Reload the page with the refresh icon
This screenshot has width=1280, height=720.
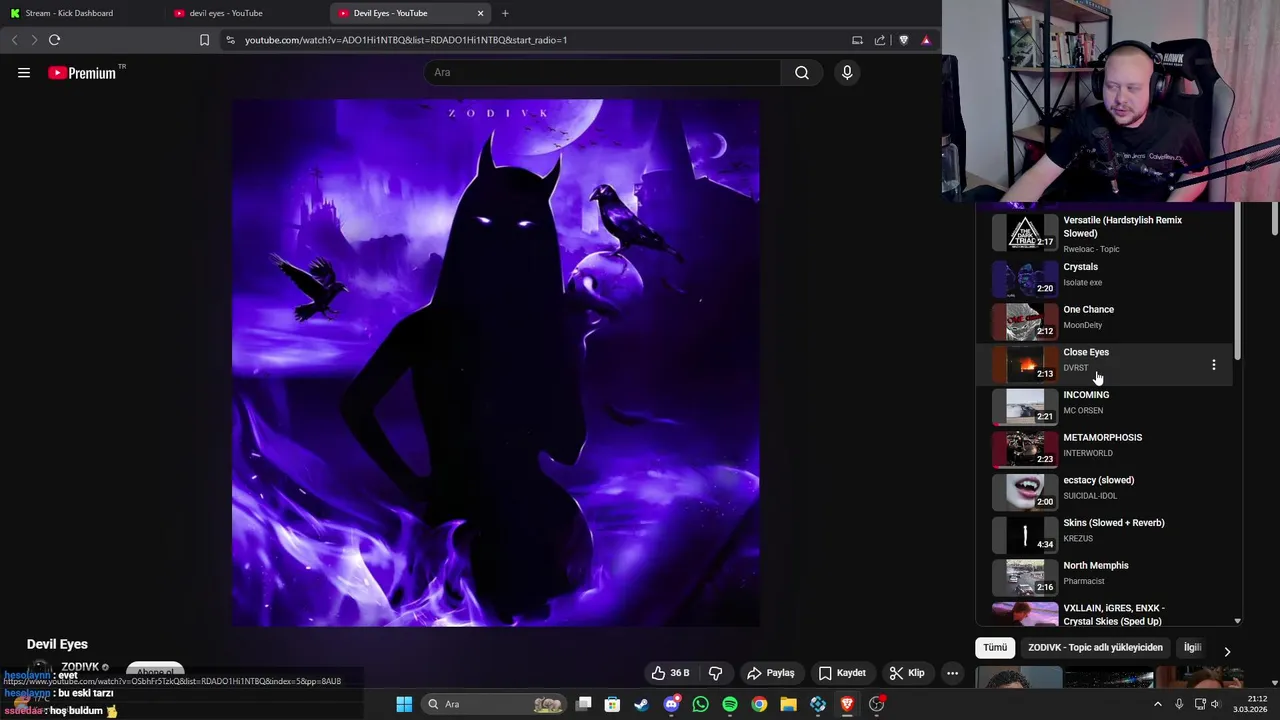pyautogui.click(x=54, y=40)
